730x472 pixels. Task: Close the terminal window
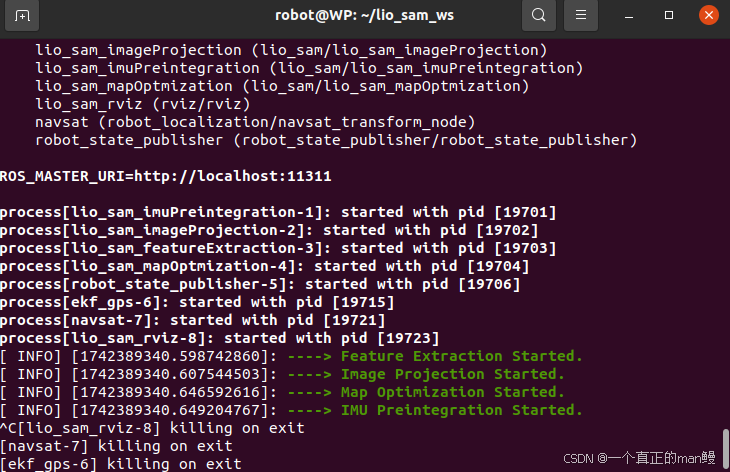[709, 15]
